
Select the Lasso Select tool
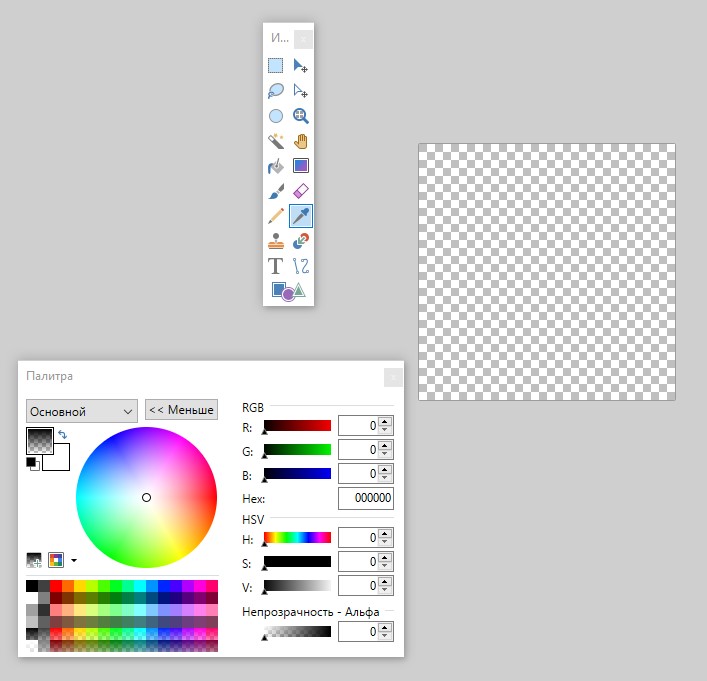(x=275, y=91)
